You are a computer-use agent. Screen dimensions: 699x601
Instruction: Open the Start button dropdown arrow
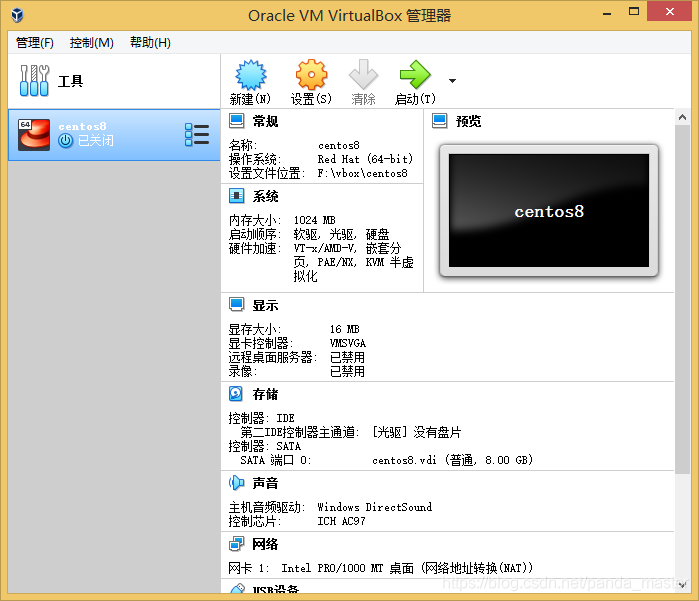[x=452, y=81]
